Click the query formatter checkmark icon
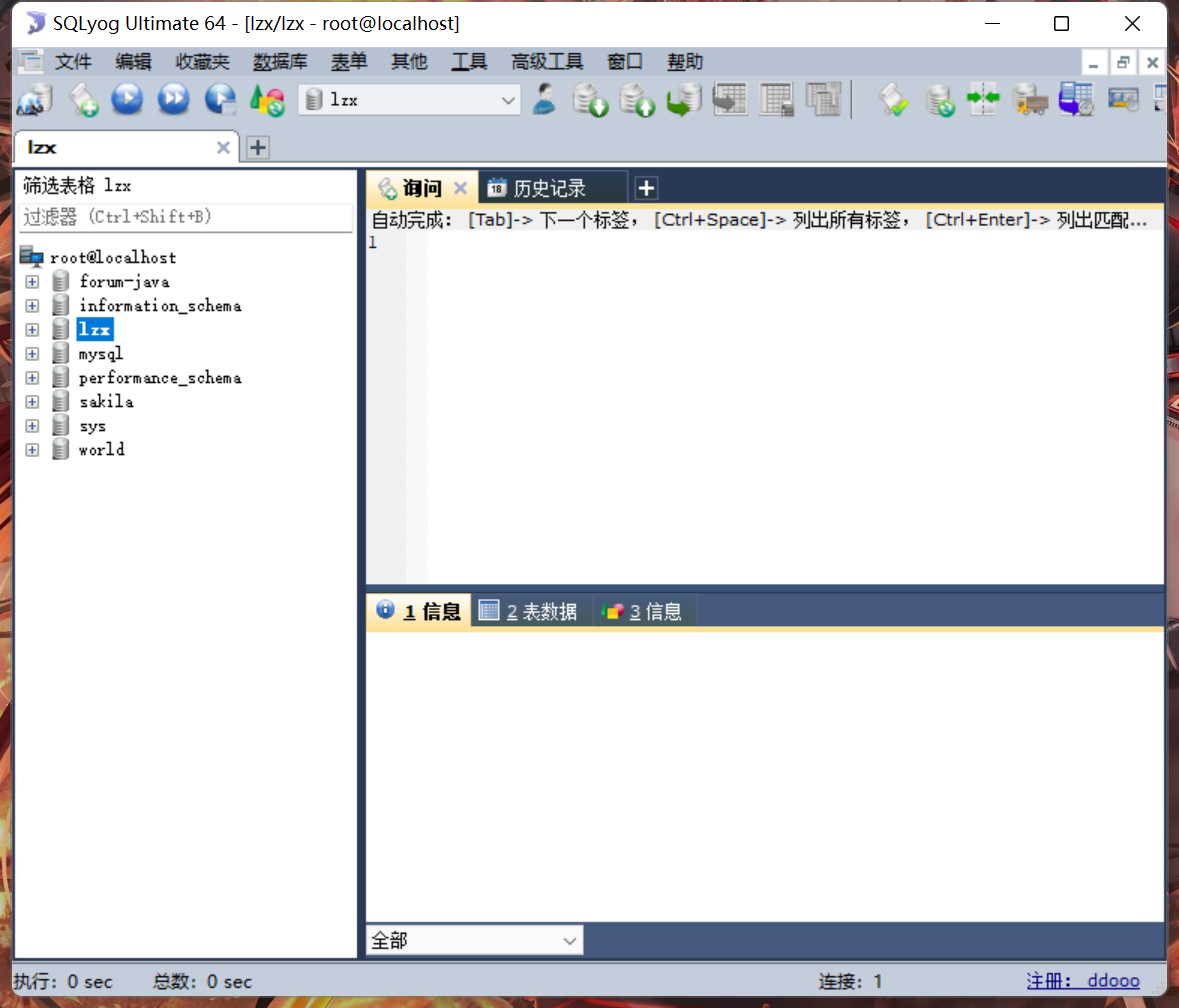Screen dimensions: 1179x1008 coord(893,99)
